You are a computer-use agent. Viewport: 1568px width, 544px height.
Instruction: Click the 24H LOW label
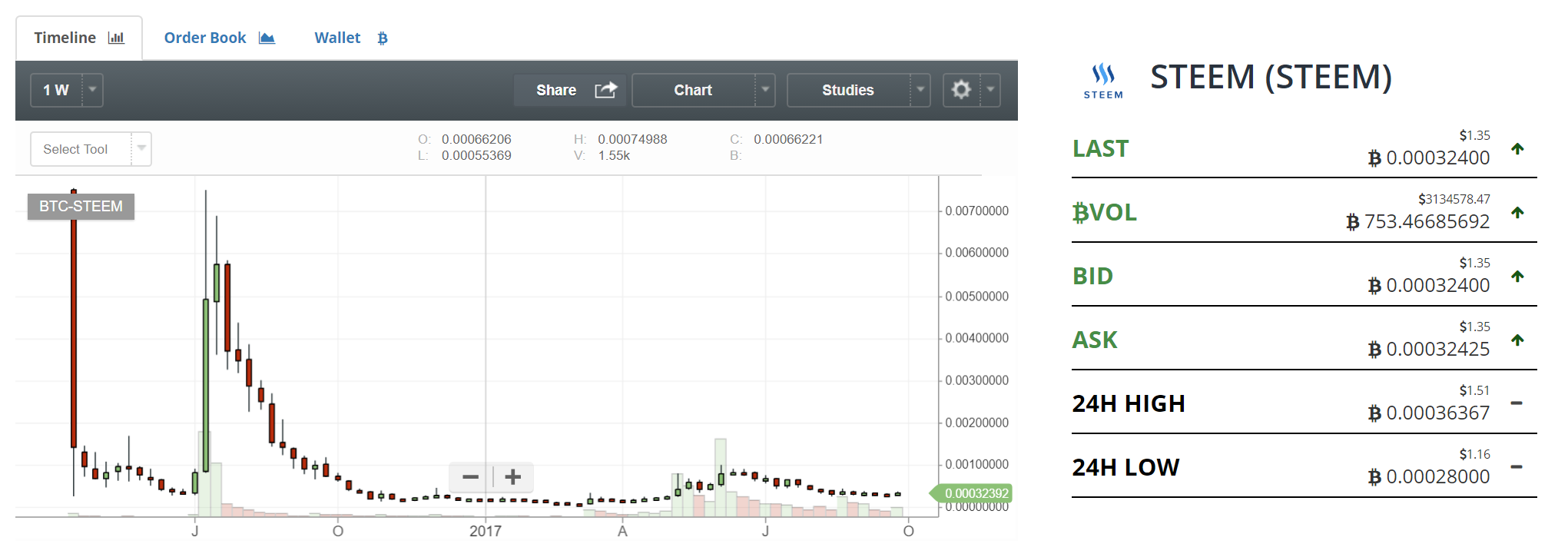[1125, 467]
